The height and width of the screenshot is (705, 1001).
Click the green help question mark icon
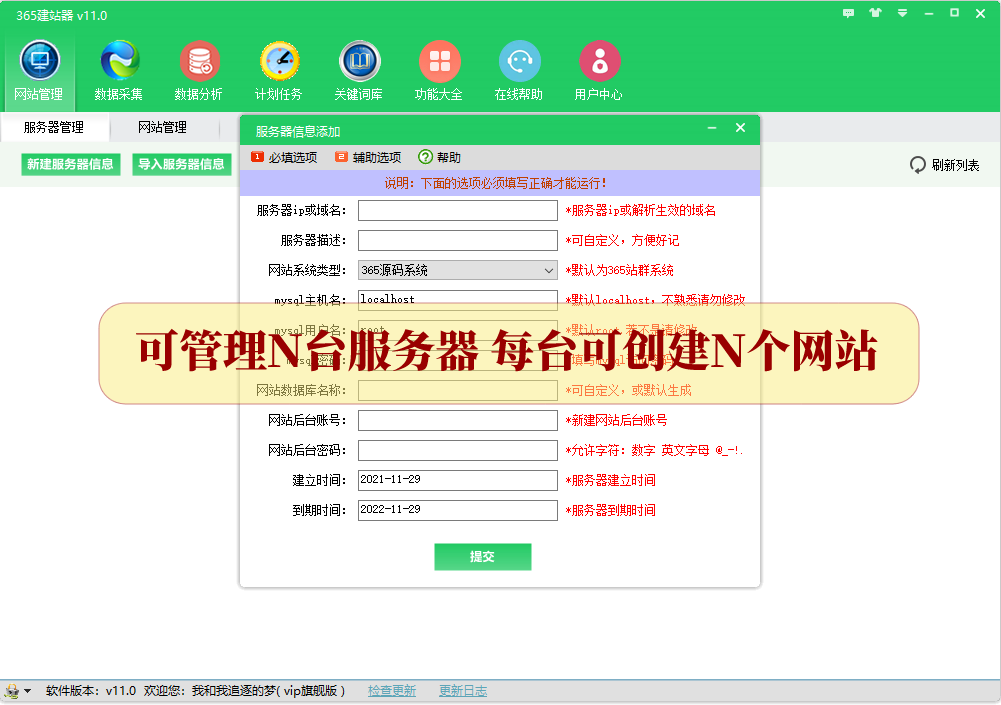tap(425, 157)
